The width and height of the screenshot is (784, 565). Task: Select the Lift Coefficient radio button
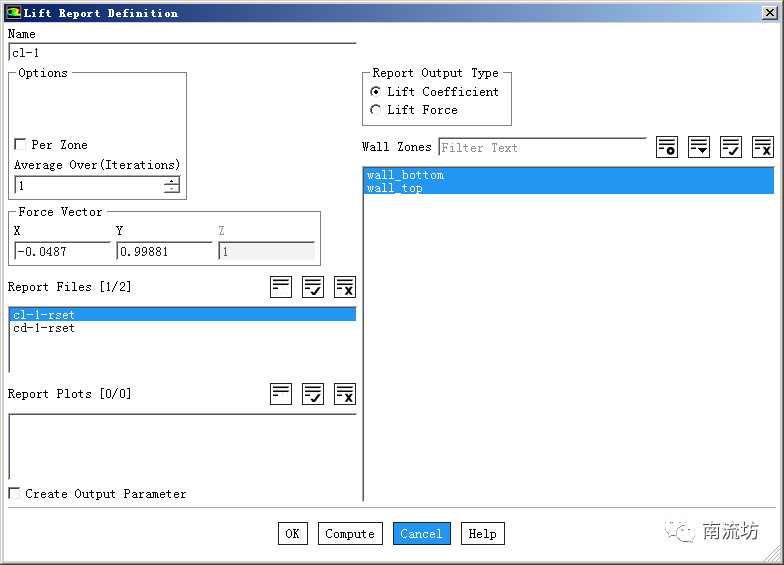376,92
